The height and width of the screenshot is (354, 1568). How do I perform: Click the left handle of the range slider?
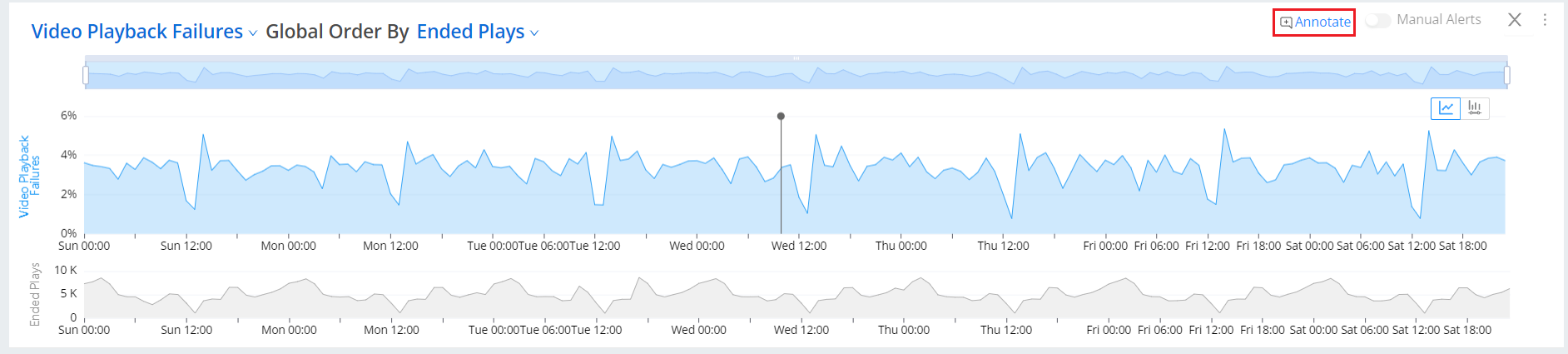pos(86,75)
